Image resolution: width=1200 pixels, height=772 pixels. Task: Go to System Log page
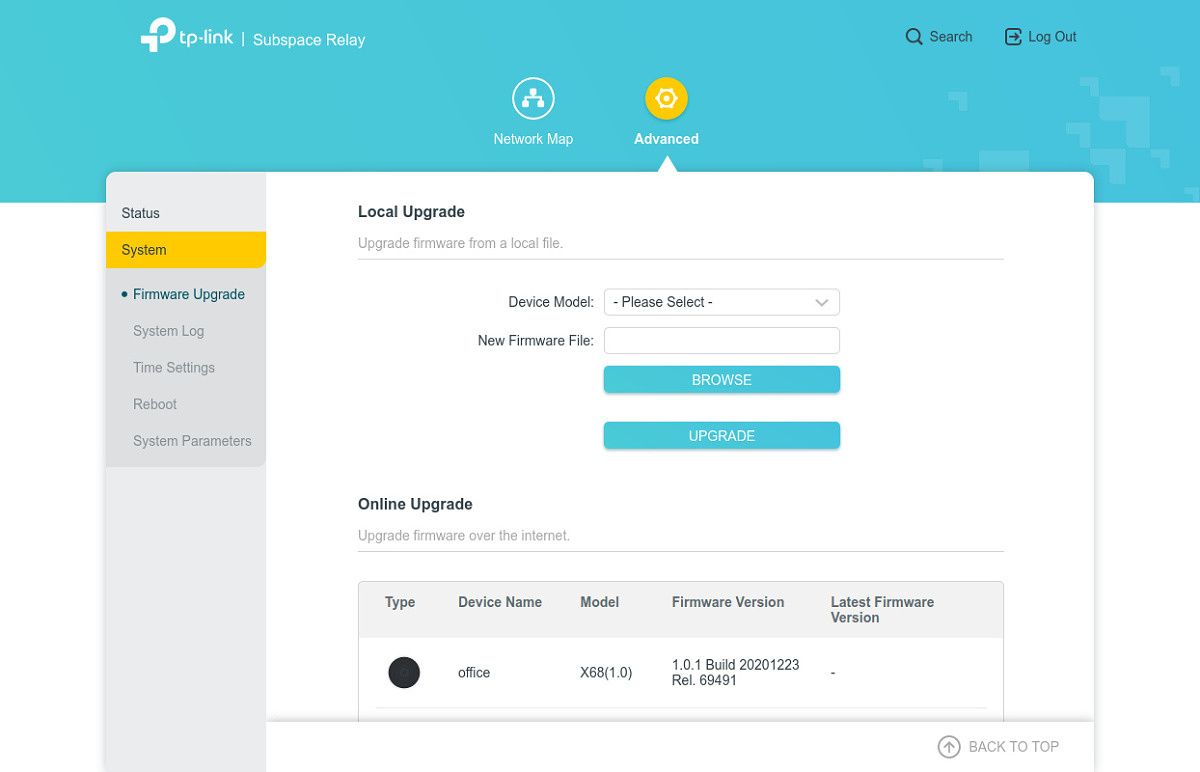(x=168, y=331)
